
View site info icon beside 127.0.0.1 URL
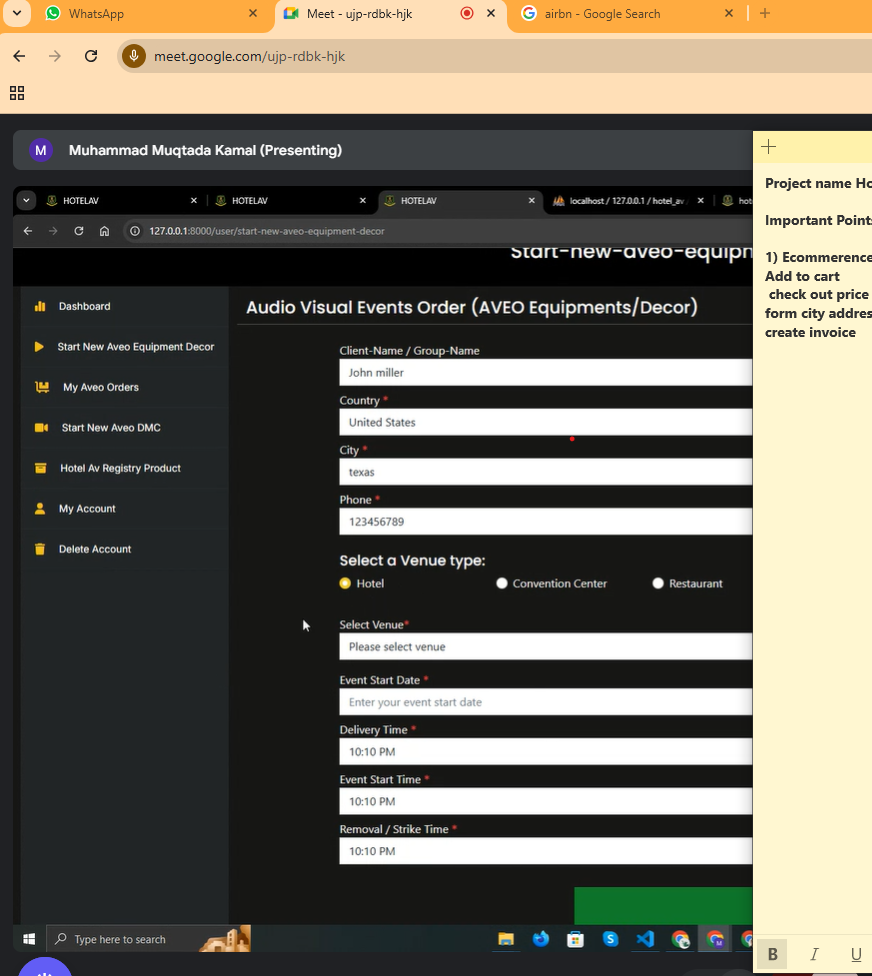[x=134, y=231]
